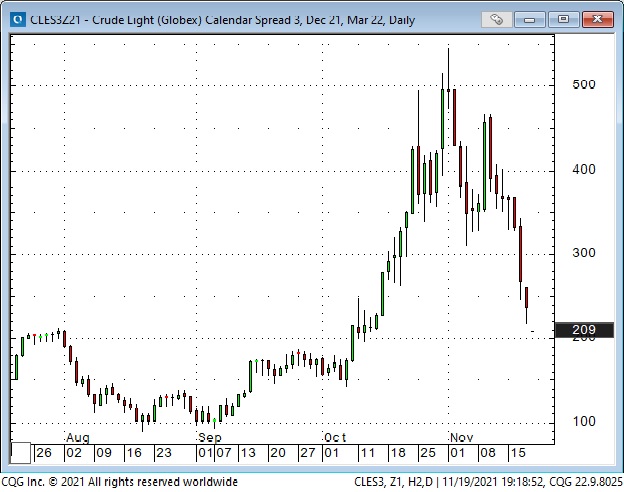
Task: Click the 400 price scale label
Action: [x=584, y=170]
